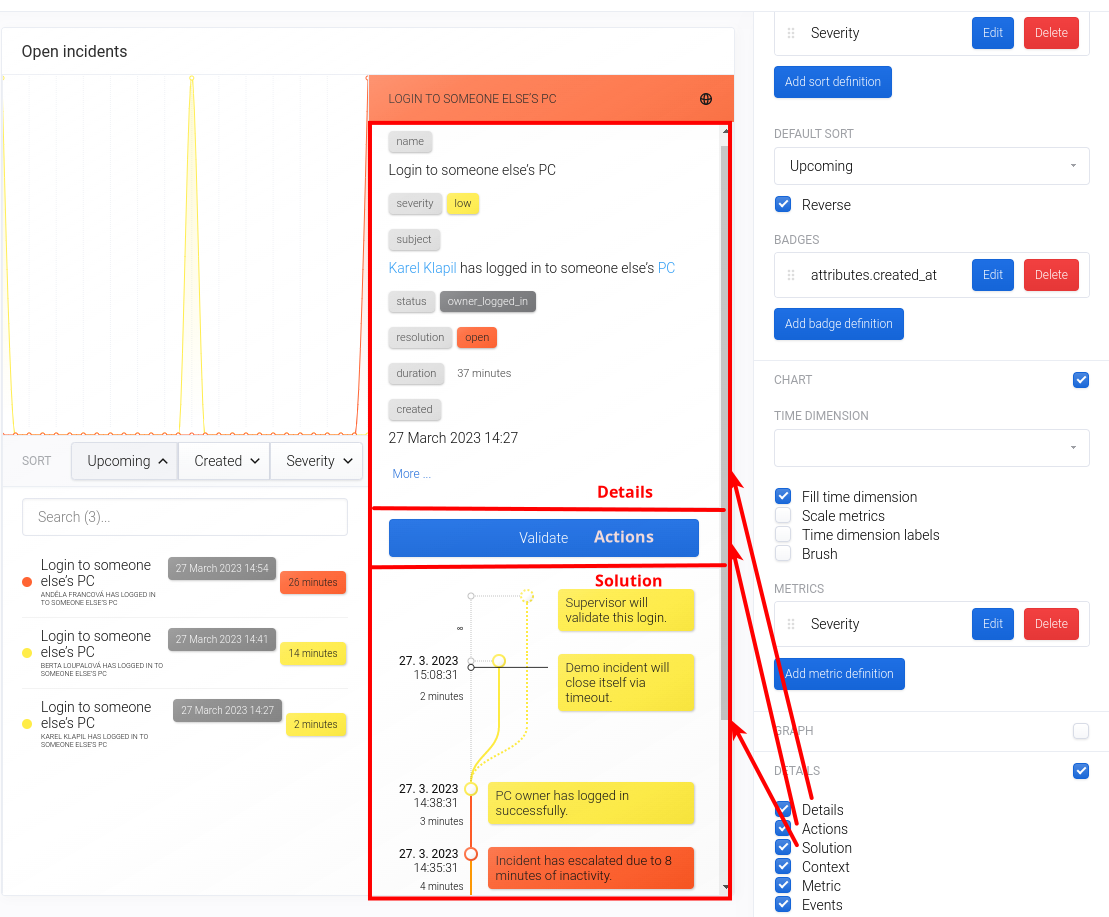1109x917 pixels.
Task: Open the Default Sort dropdown showing Upcoming
Action: pyautogui.click(x=931, y=166)
